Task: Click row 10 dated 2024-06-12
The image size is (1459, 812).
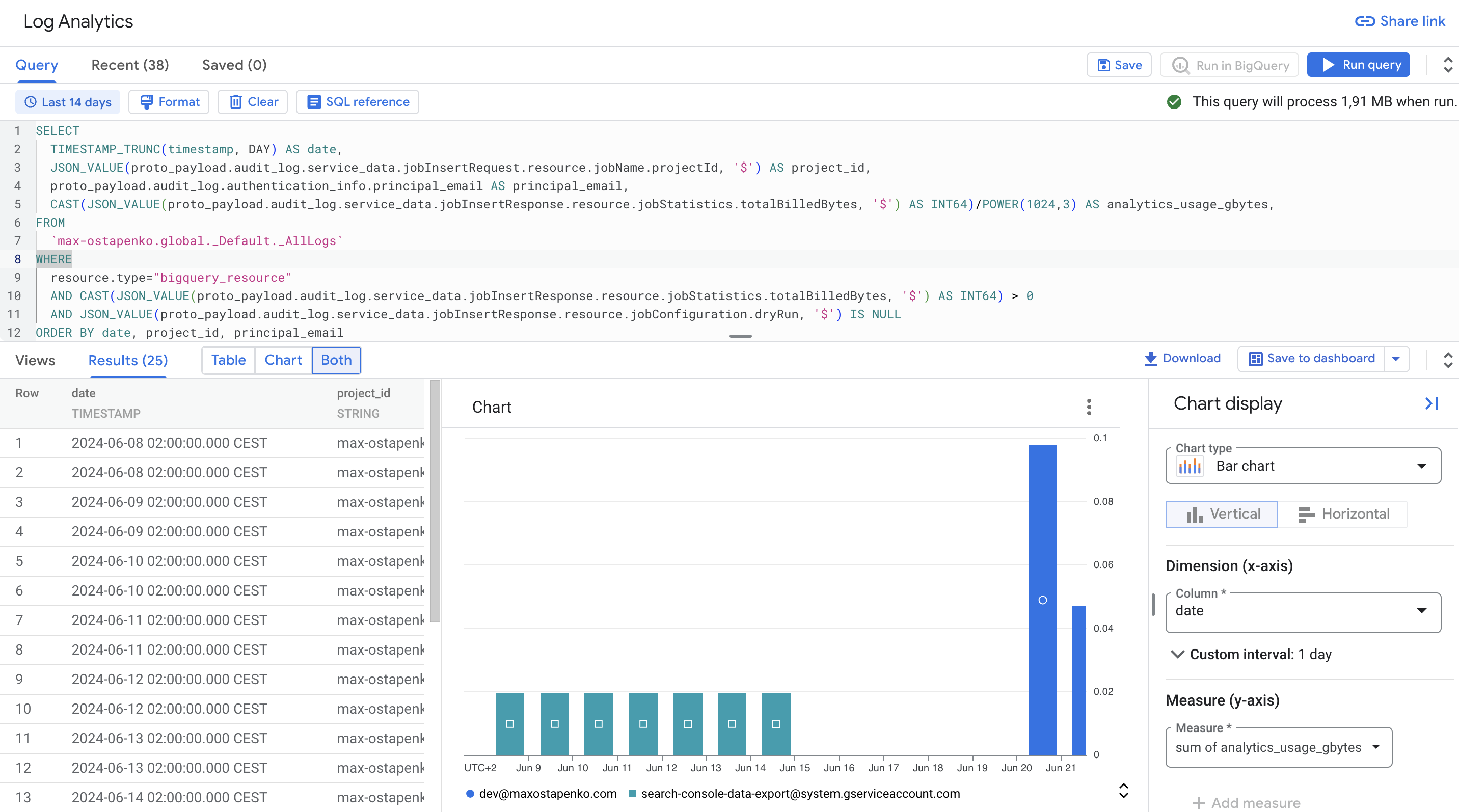Action: (212, 709)
